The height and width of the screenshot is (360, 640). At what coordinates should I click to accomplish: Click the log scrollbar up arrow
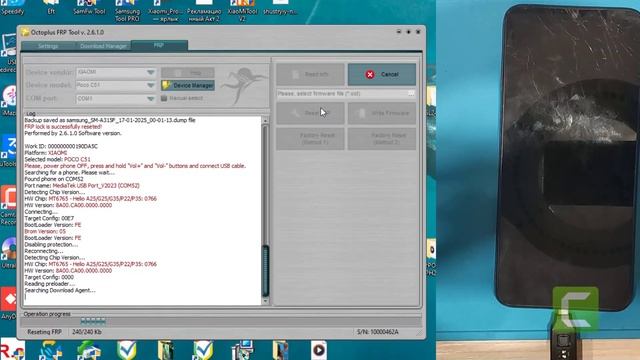point(265,120)
